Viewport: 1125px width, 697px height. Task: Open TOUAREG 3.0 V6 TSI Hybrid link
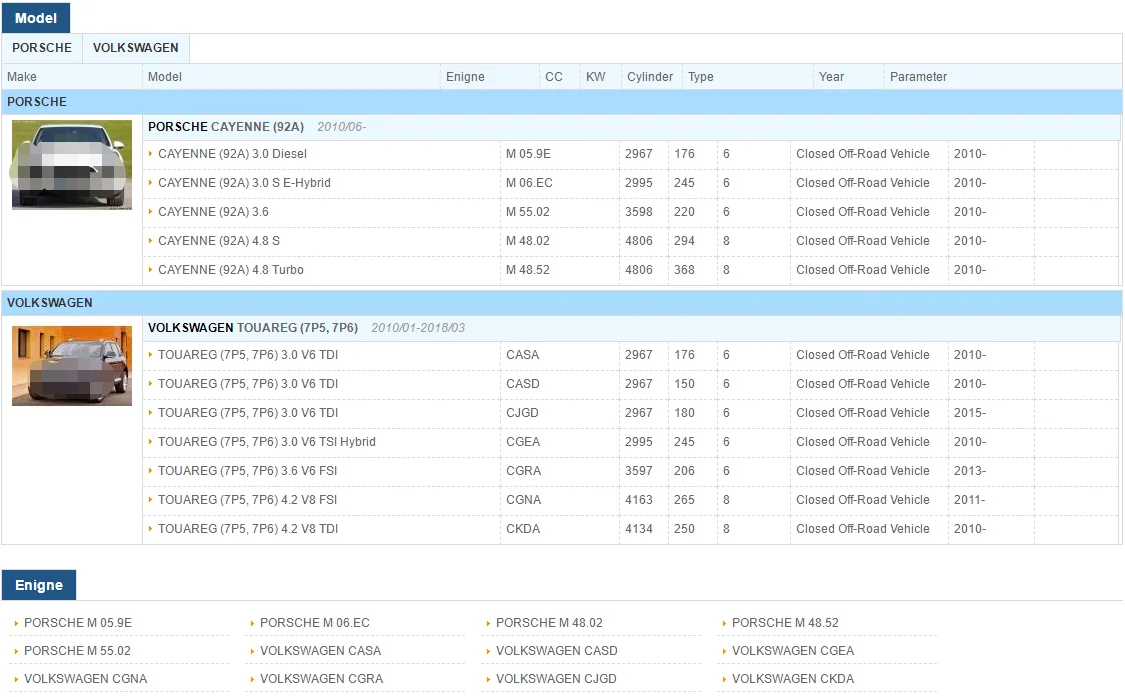pyautogui.click(x=267, y=442)
